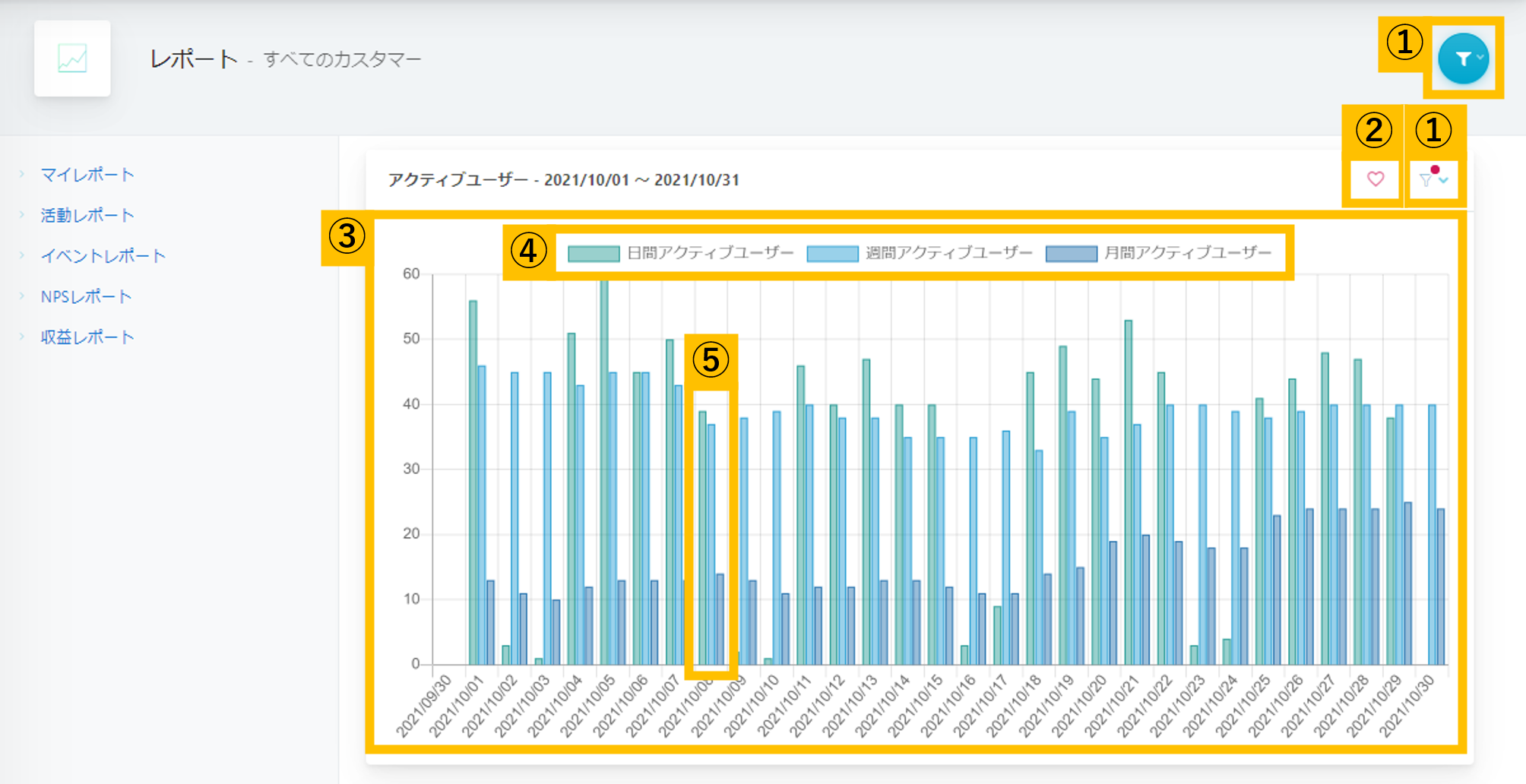Expand the 収益レポート chevron
1526x784 pixels.
tap(22, 337)
